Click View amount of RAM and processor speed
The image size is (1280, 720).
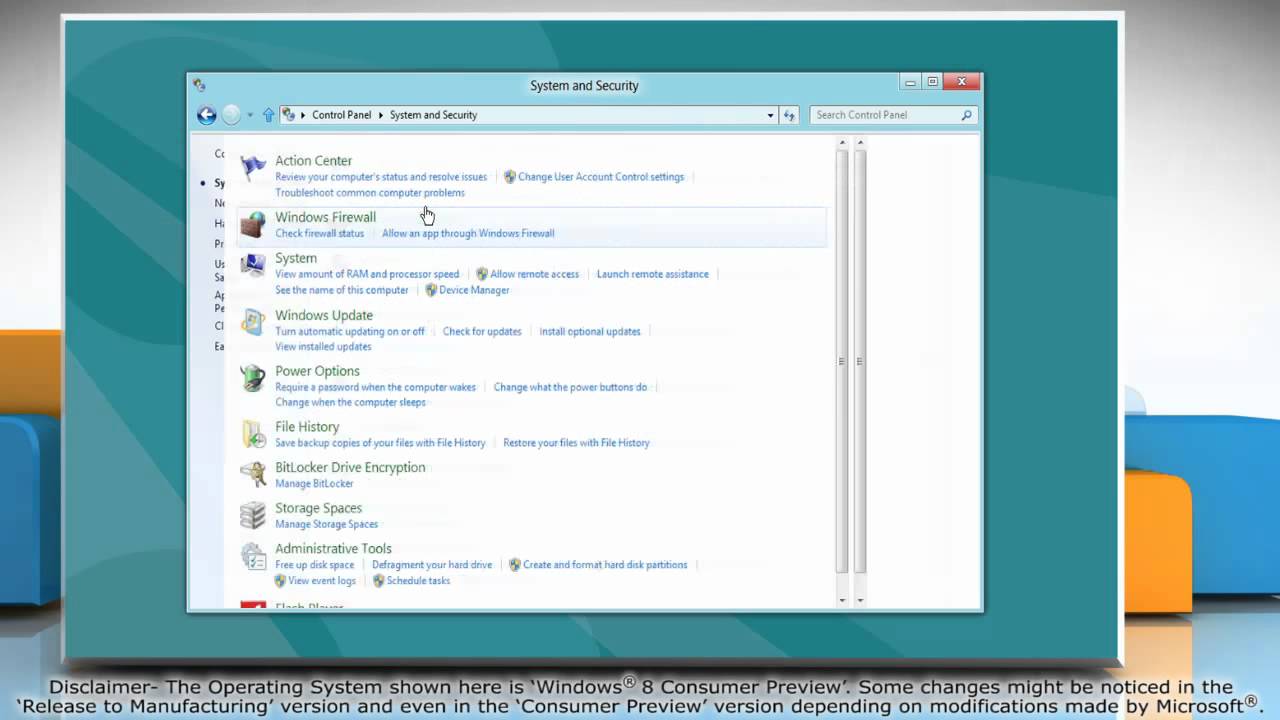click(367, 274)
